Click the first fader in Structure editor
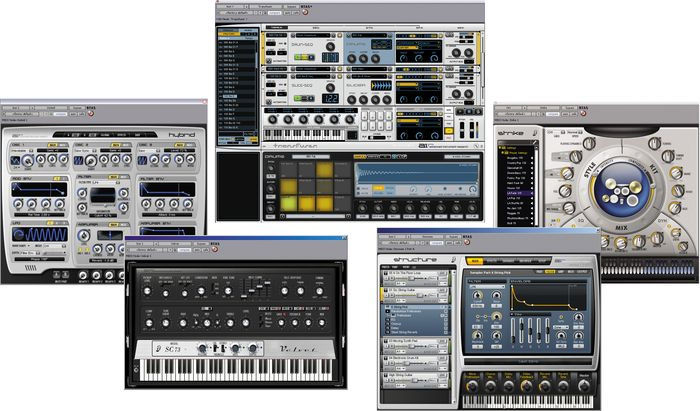This screenshot has width=700, height=411. point(512,331)
